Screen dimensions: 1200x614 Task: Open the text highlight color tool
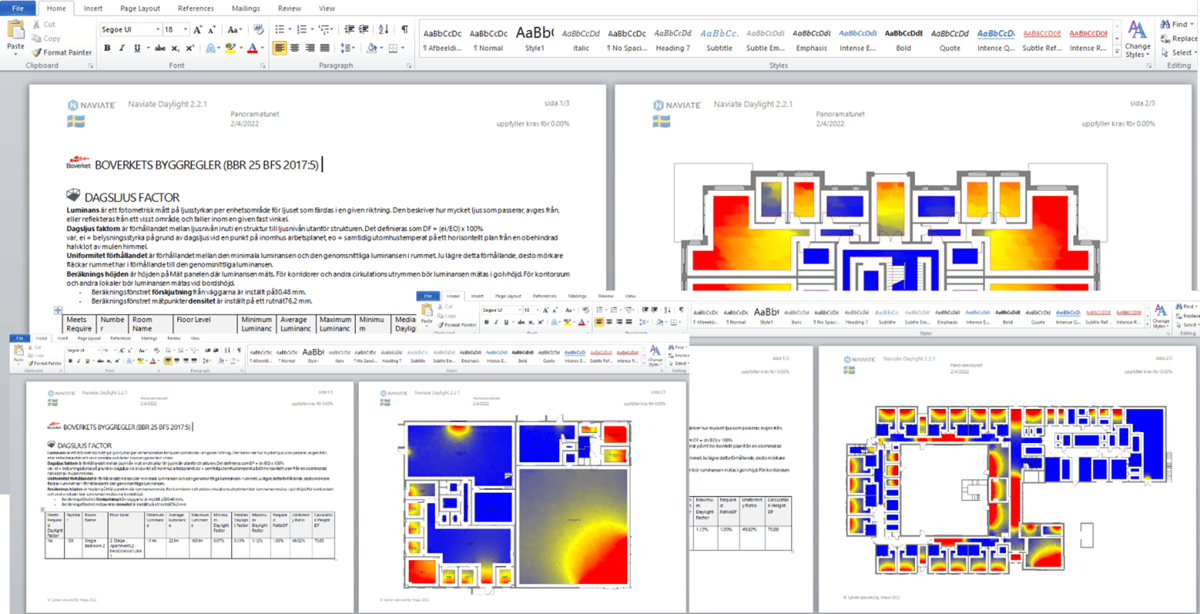point(230,47)
